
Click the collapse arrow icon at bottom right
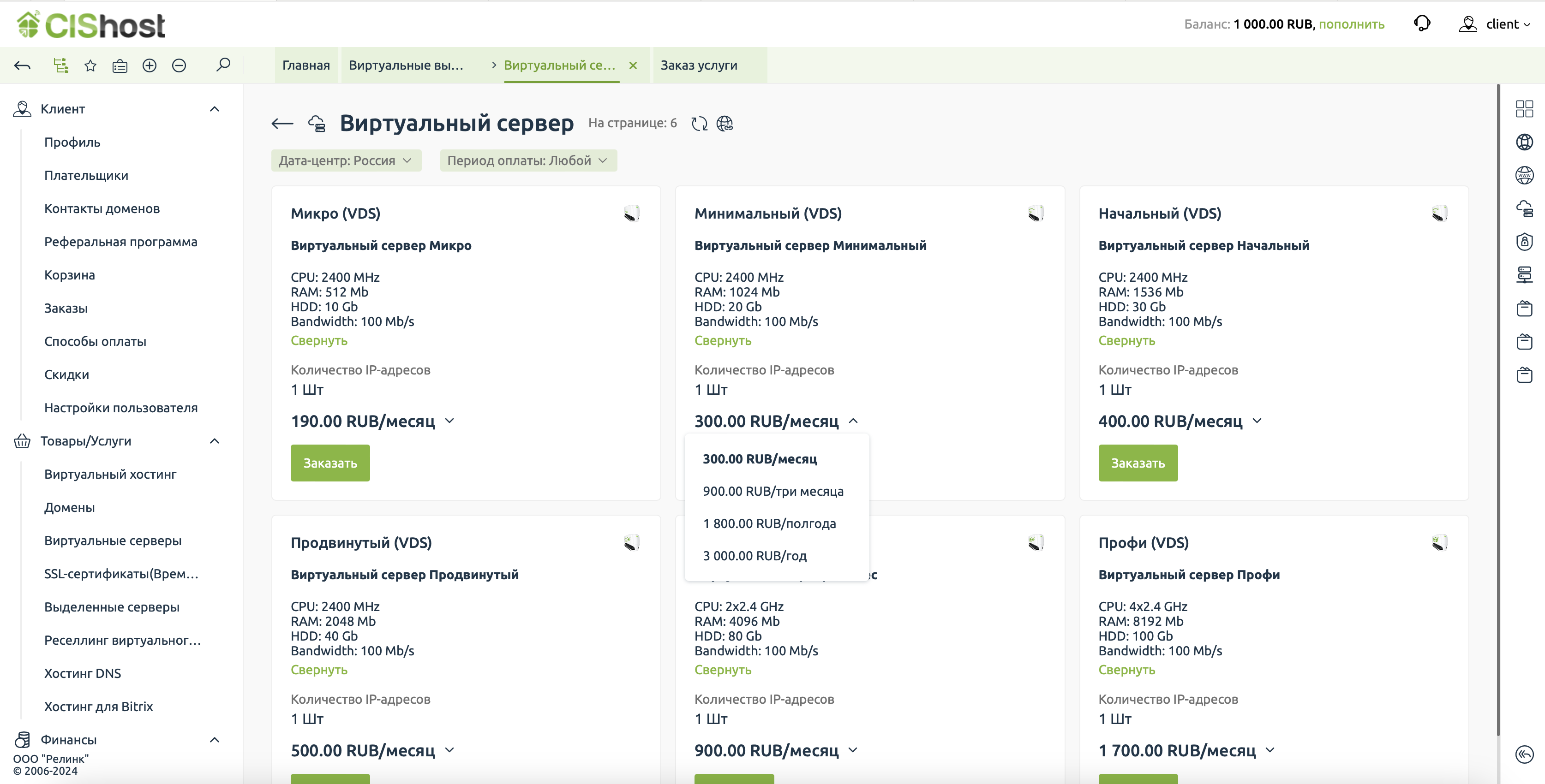click(1524, 754)
